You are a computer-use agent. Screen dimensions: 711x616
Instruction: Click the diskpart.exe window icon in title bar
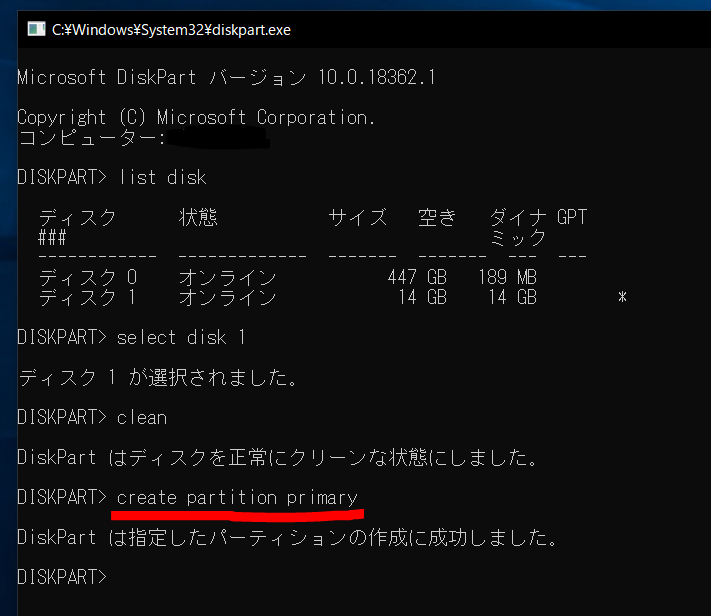[34, 29]
